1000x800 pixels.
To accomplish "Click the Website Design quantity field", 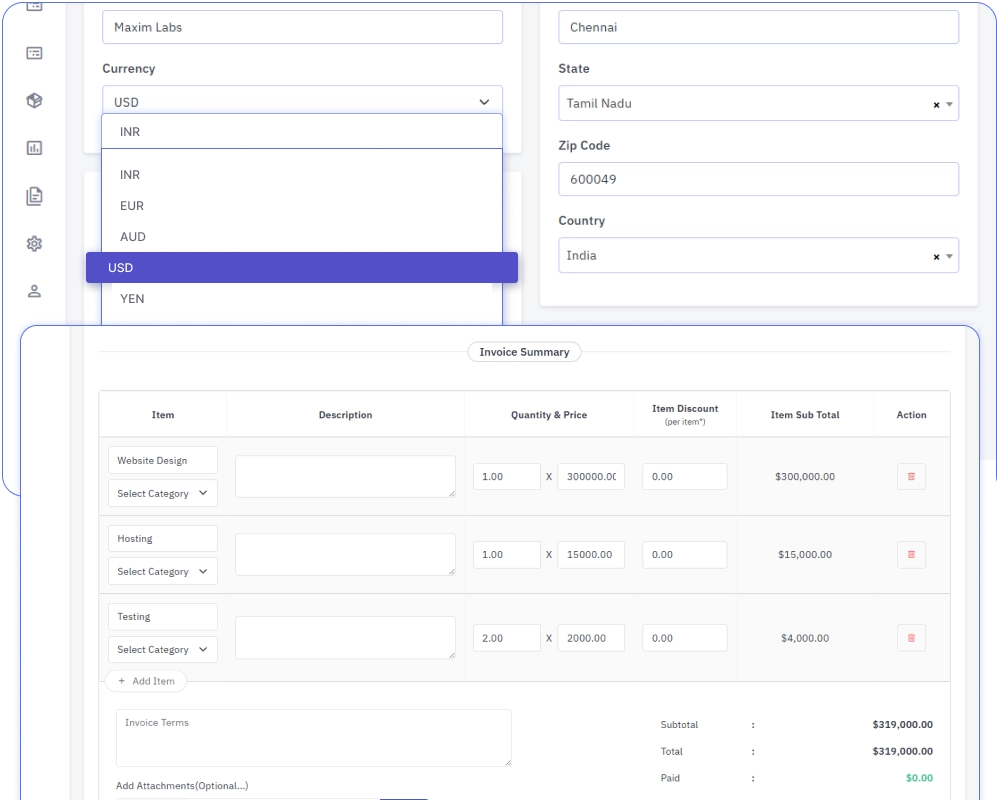I will tap(507, 477).
